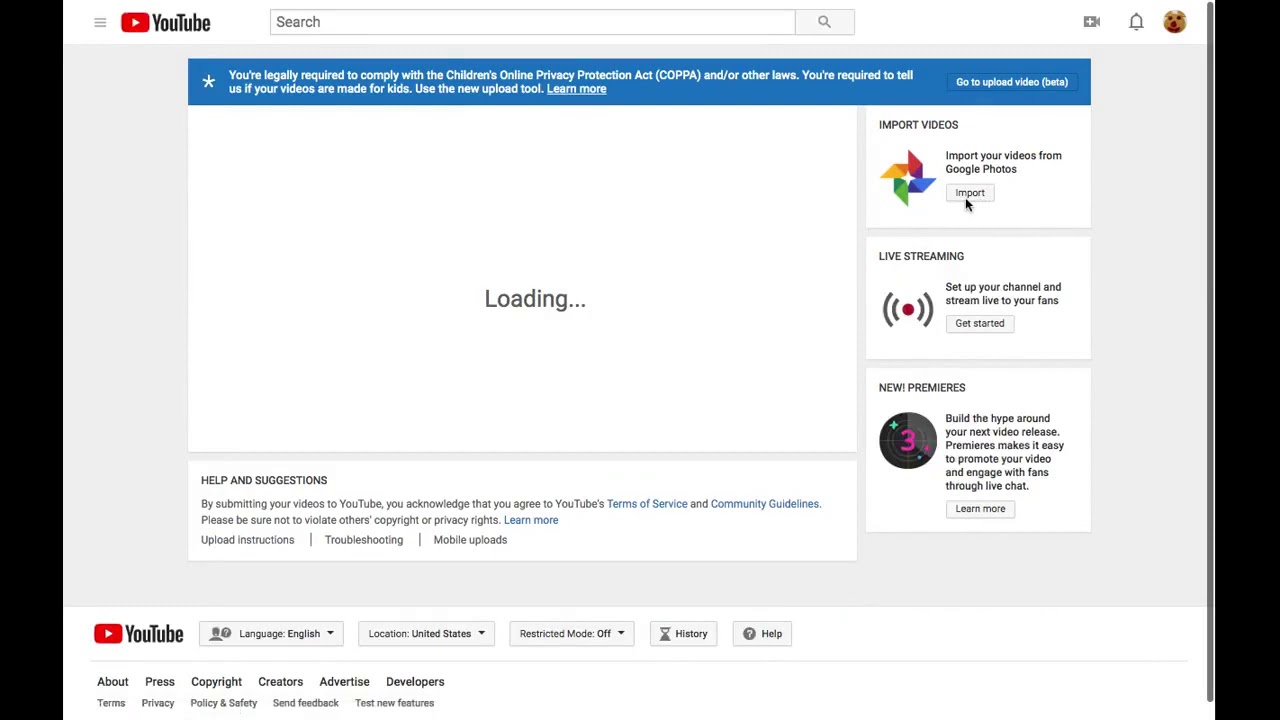Open the Advertise footer link

pyautogui.click(x=344, y=682)
